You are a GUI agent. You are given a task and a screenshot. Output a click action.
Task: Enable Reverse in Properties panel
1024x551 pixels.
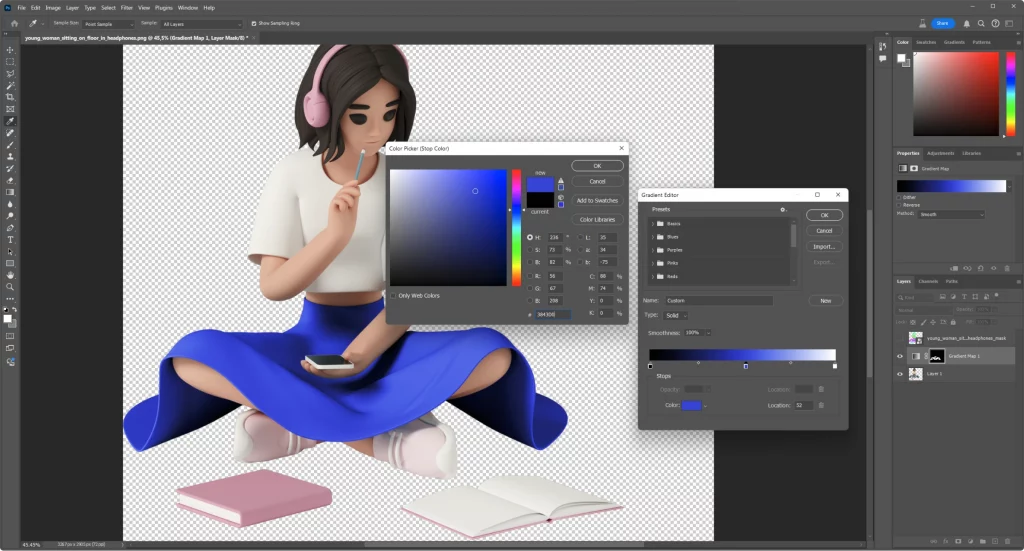899,205
